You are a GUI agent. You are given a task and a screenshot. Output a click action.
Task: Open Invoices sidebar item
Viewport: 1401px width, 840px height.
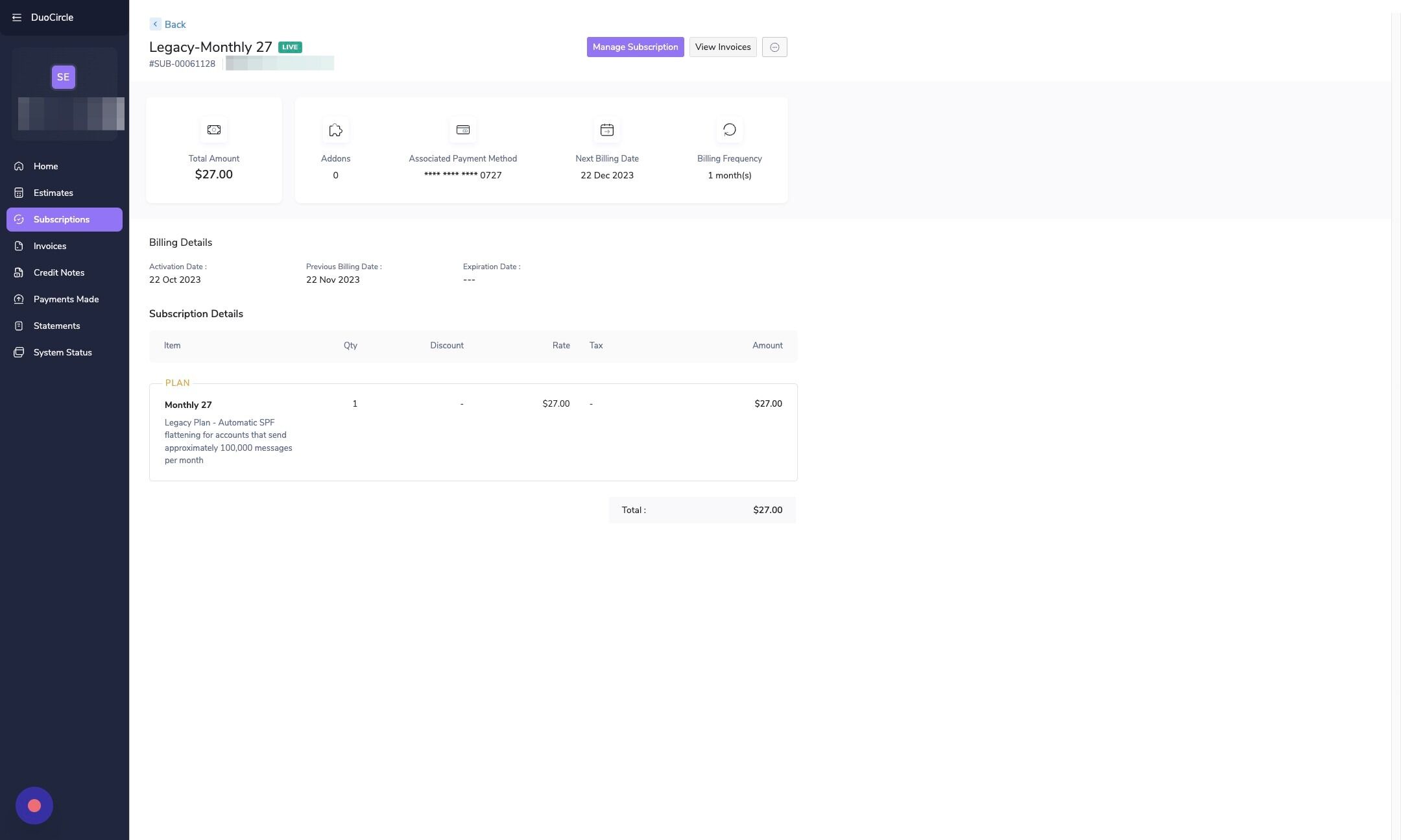[50, 246]
